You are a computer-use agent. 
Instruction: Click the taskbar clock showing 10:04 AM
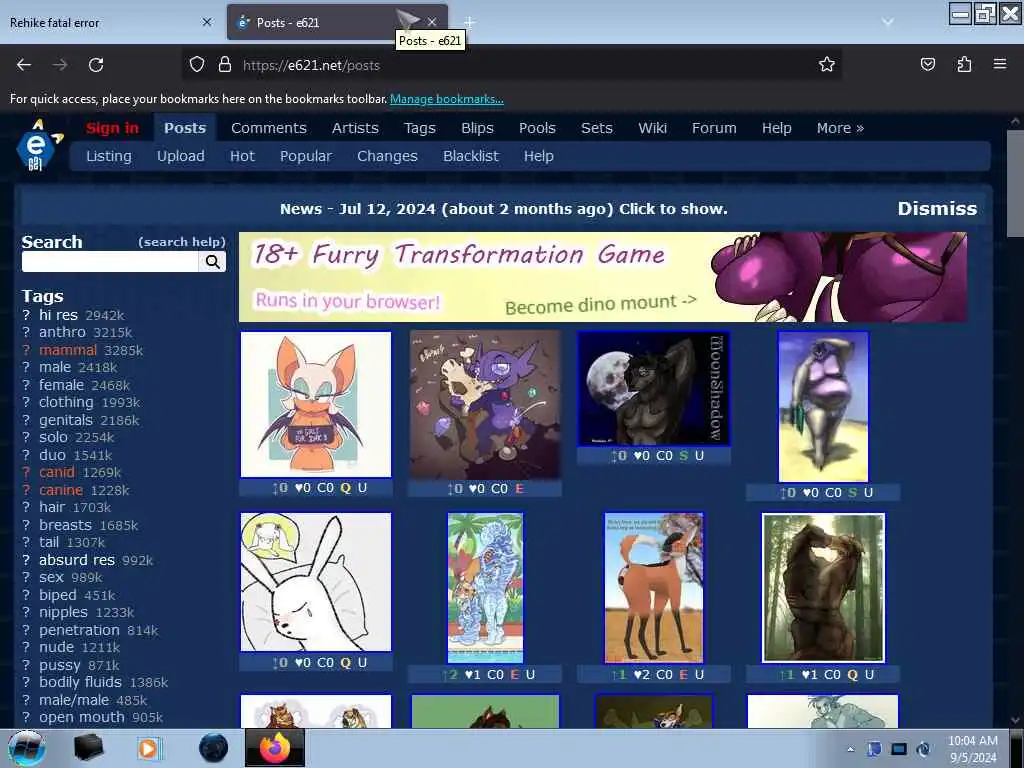[x=972, y=749]
